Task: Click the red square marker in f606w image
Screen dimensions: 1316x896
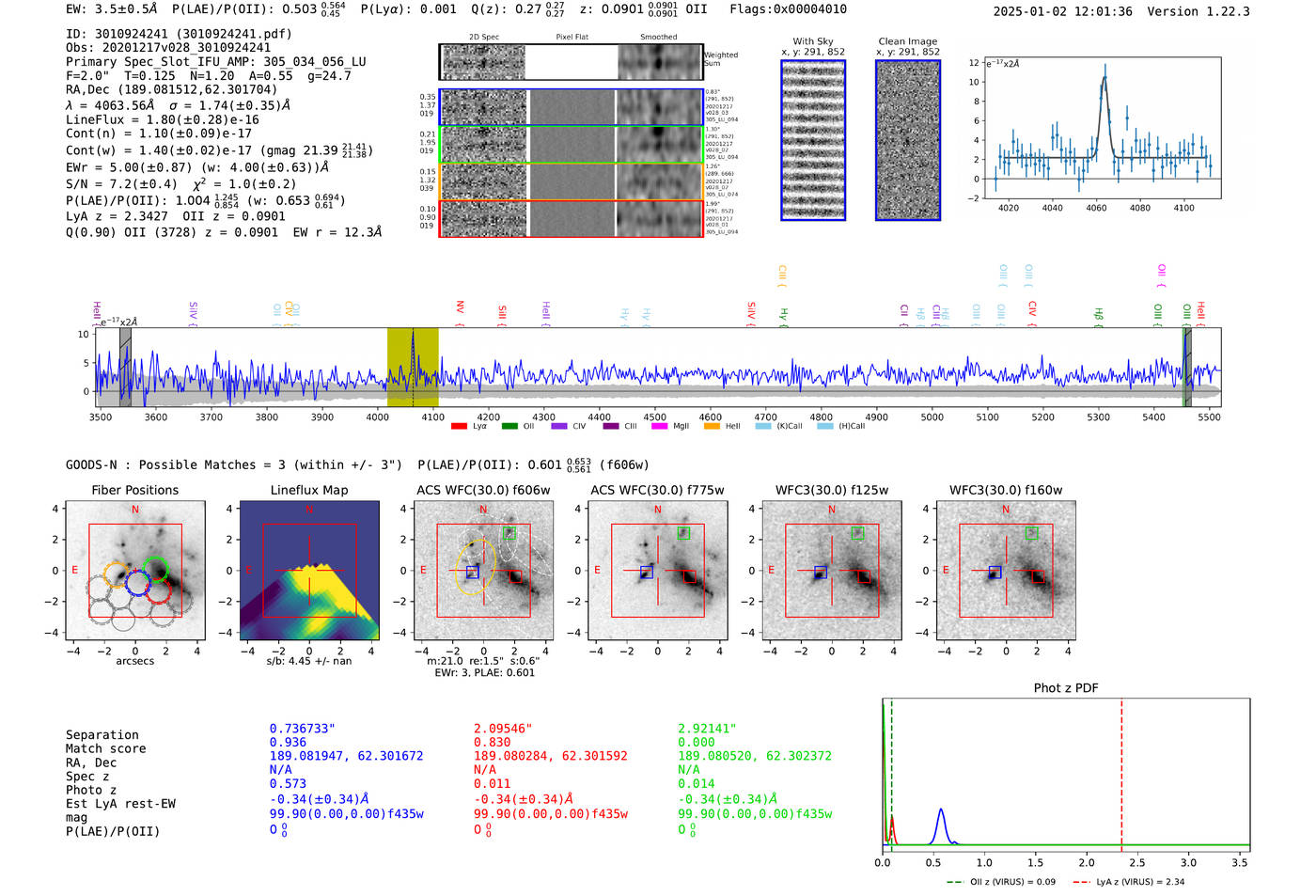Action: tap(516, 576)
